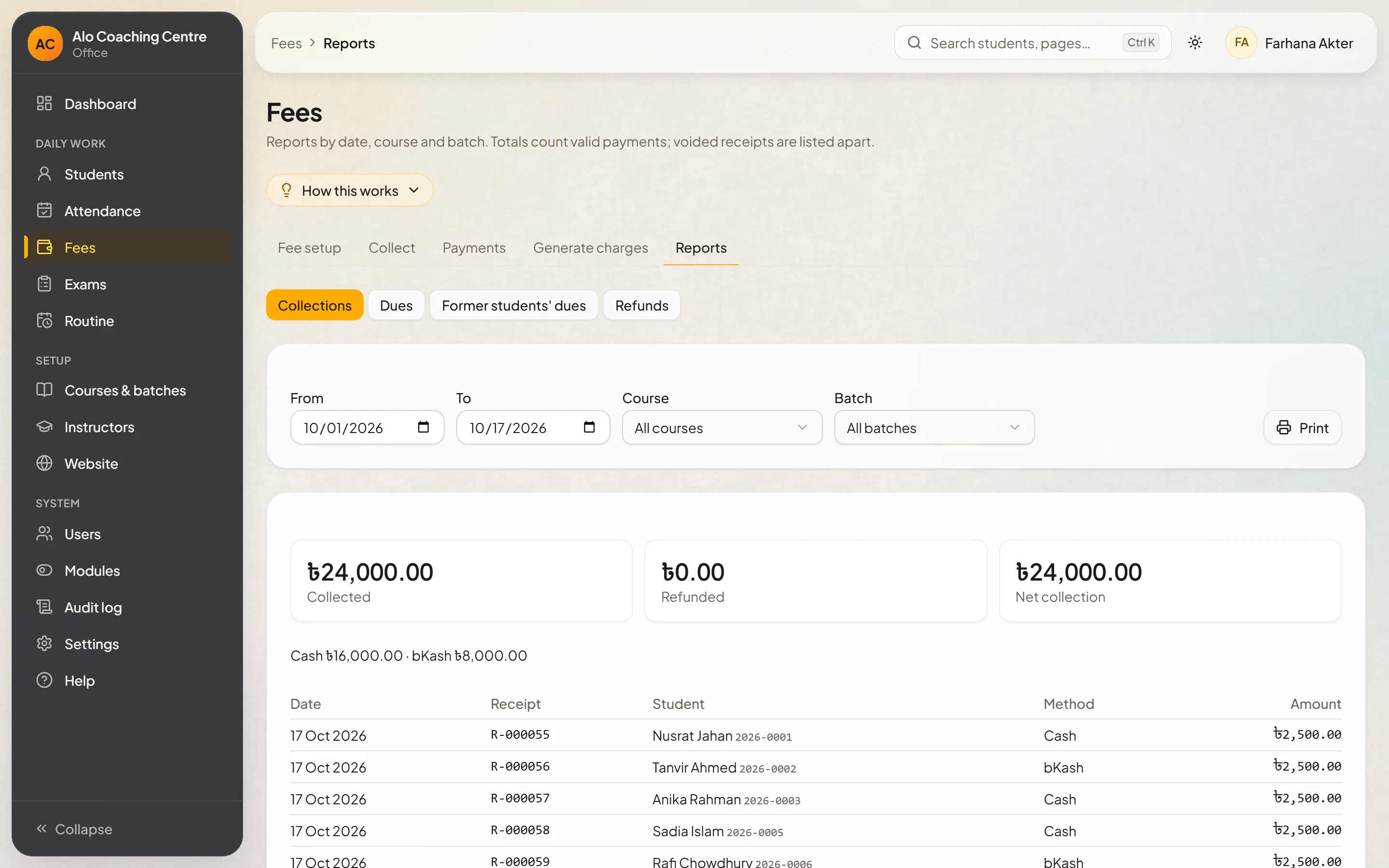Click the Fees breadcrumb link
The image size is (1389, 868).
coord(286,43)
